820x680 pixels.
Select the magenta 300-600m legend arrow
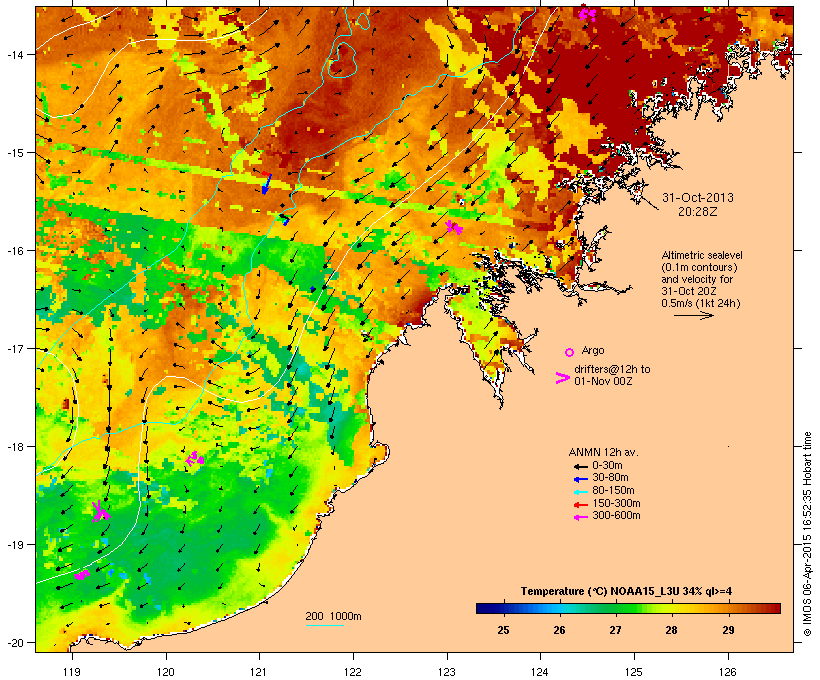580,517
